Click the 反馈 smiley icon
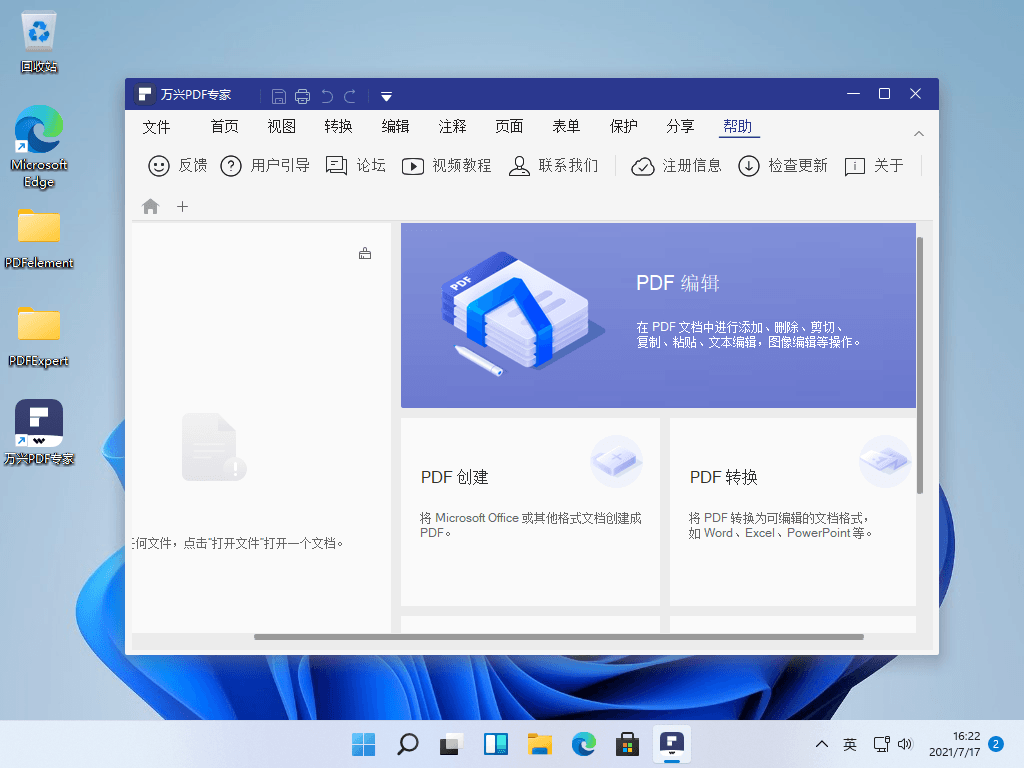 [159, 166]
